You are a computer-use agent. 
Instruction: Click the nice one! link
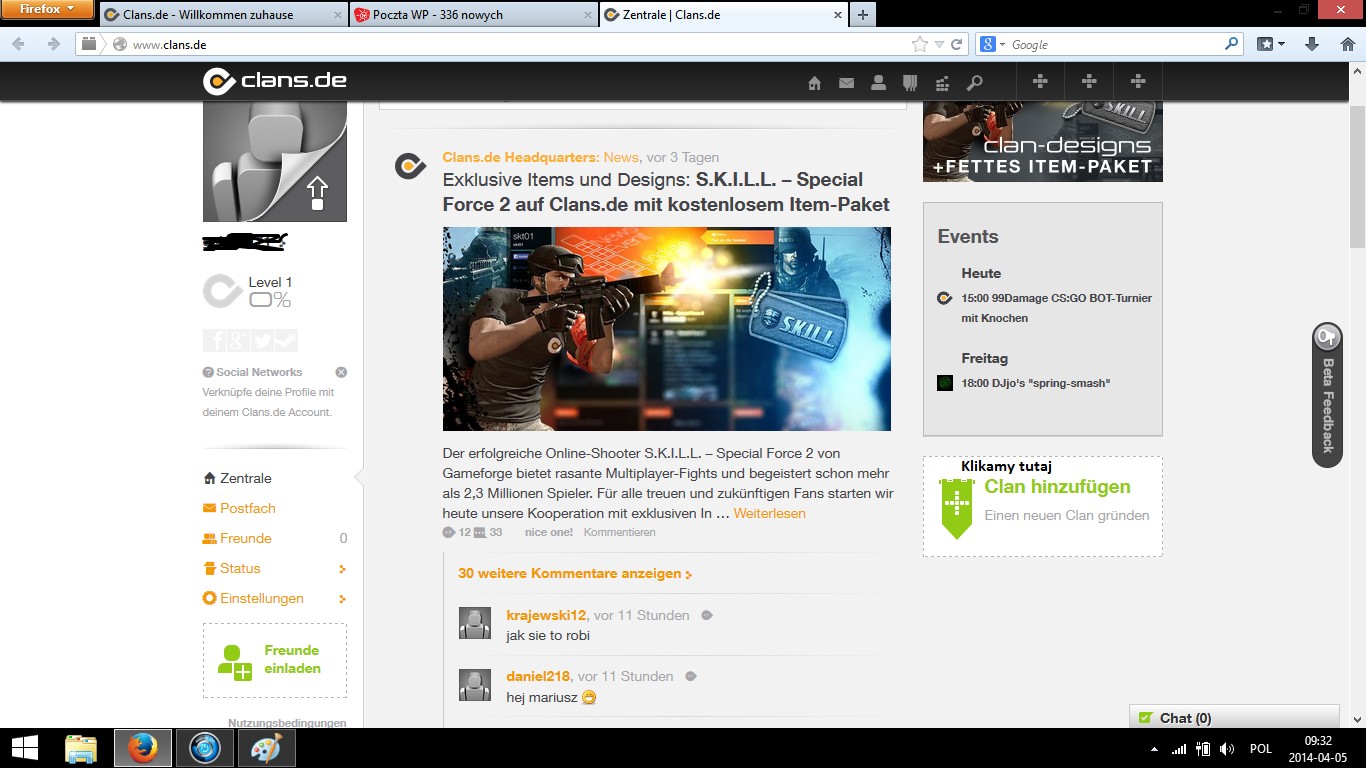(x=549, y=532)
